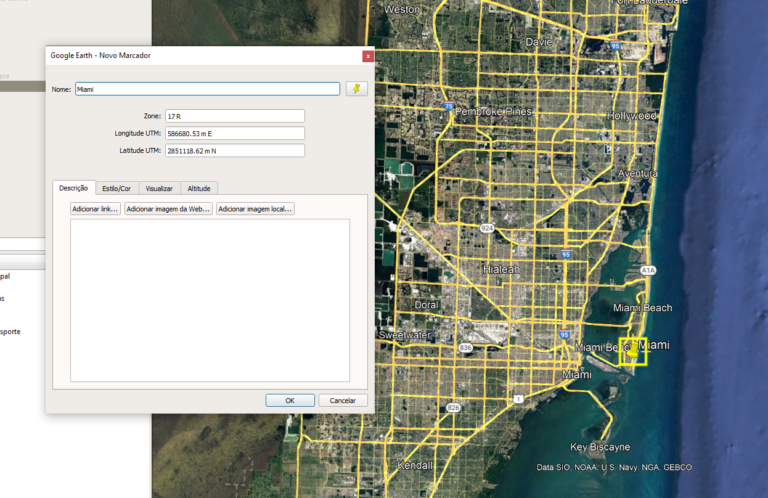The height and width of the screenshot is (498, 768).
Task: Click Adicionar imagem local... button
Action: coord(255,209)
